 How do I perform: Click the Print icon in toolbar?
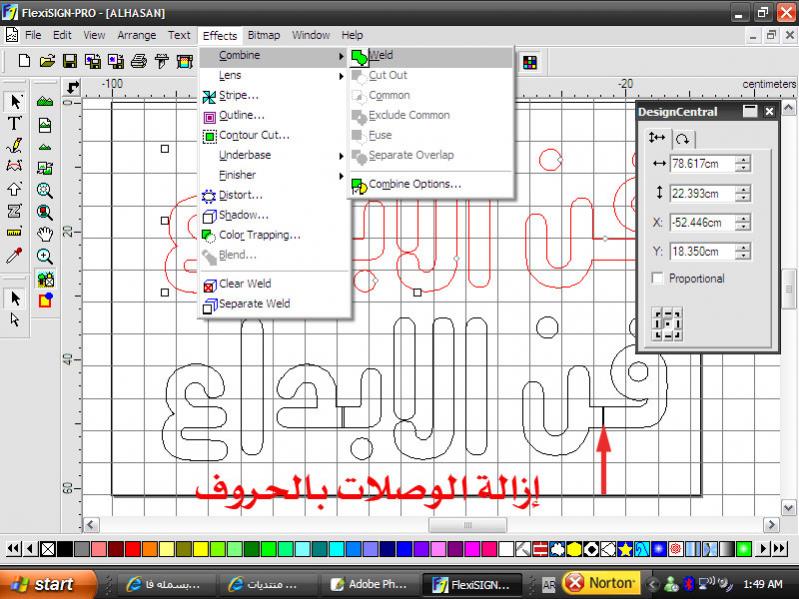(x=139, y=62)
